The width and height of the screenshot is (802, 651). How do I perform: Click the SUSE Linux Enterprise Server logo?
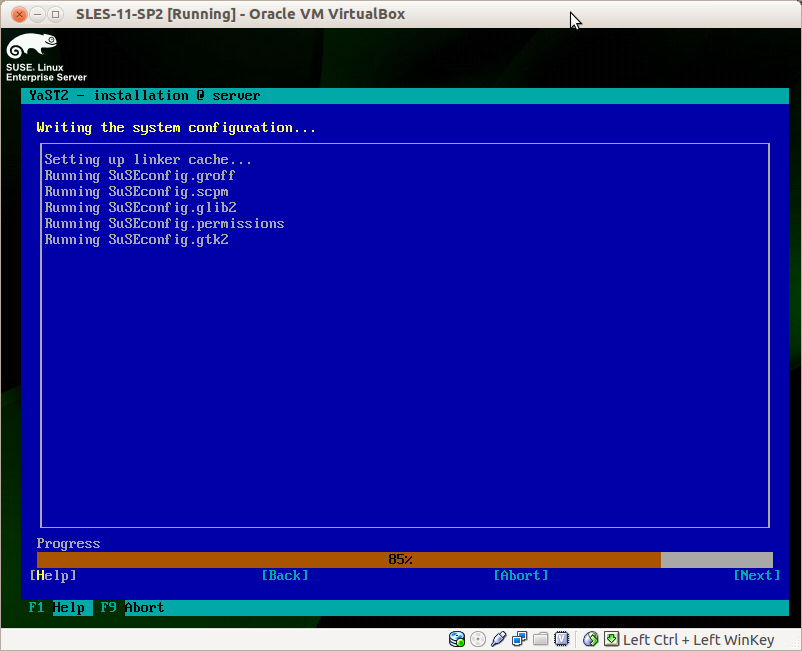[46, 57]
